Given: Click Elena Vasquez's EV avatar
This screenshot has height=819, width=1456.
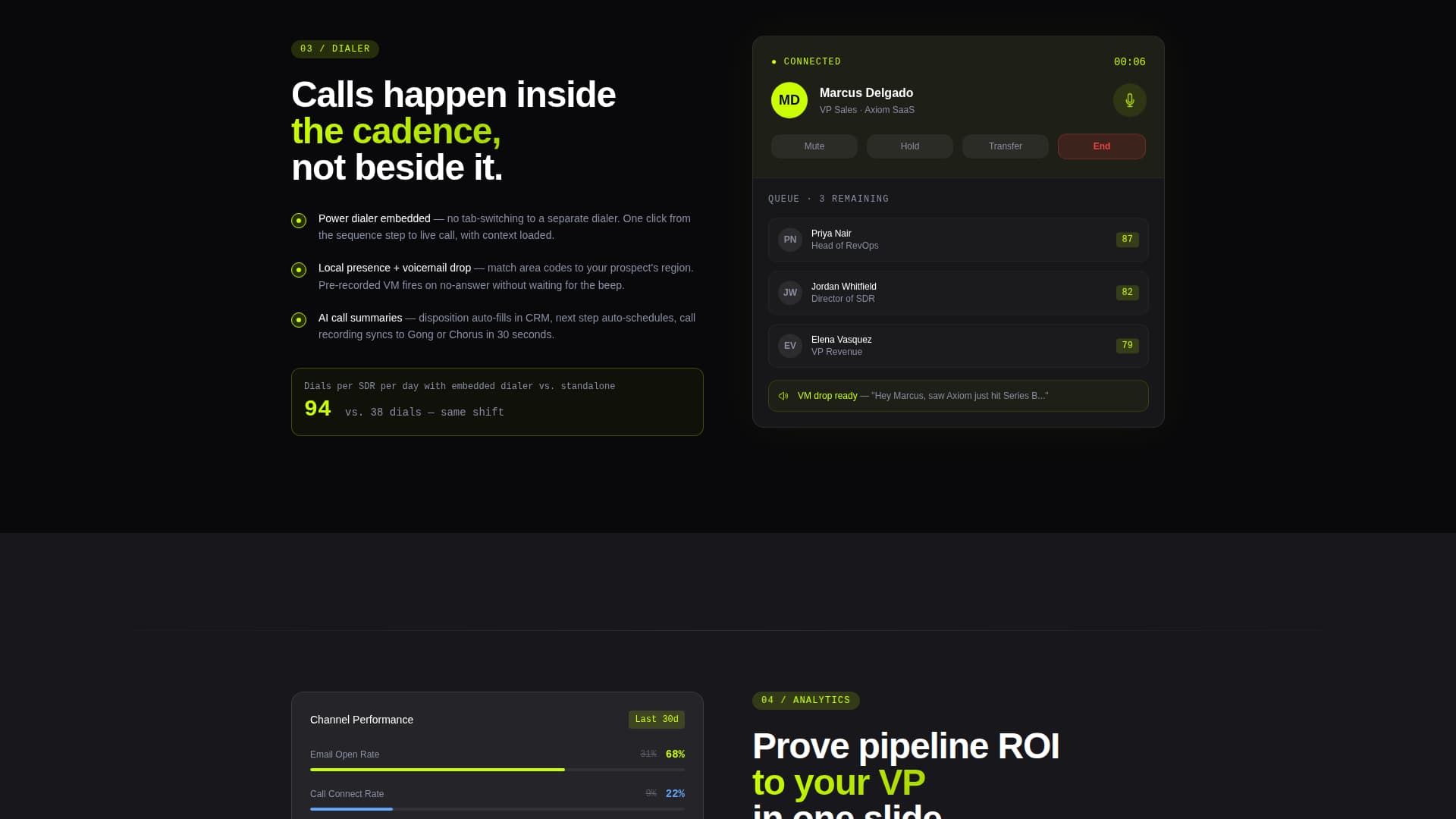Looking at the screenshot, I should pyautogui.click(x=789, y=345).
